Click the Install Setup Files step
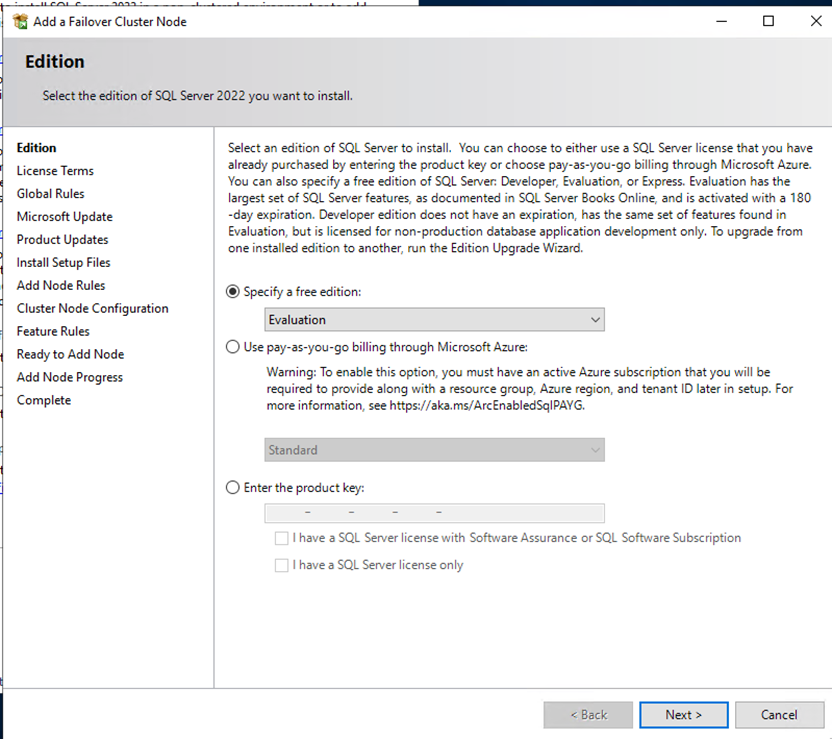Viewport: 832px width, 739px height. pos(63,263)
